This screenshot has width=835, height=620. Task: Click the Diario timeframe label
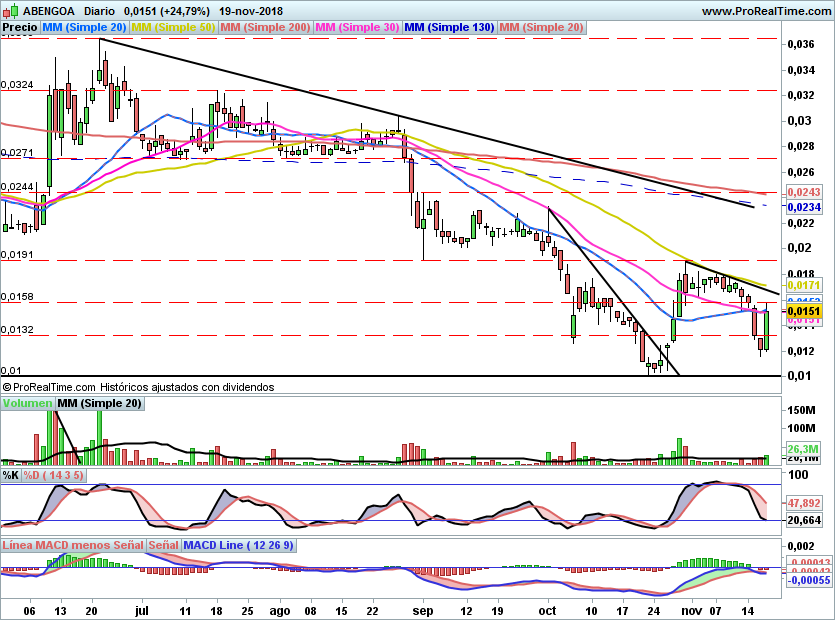[x=105, y=10]
